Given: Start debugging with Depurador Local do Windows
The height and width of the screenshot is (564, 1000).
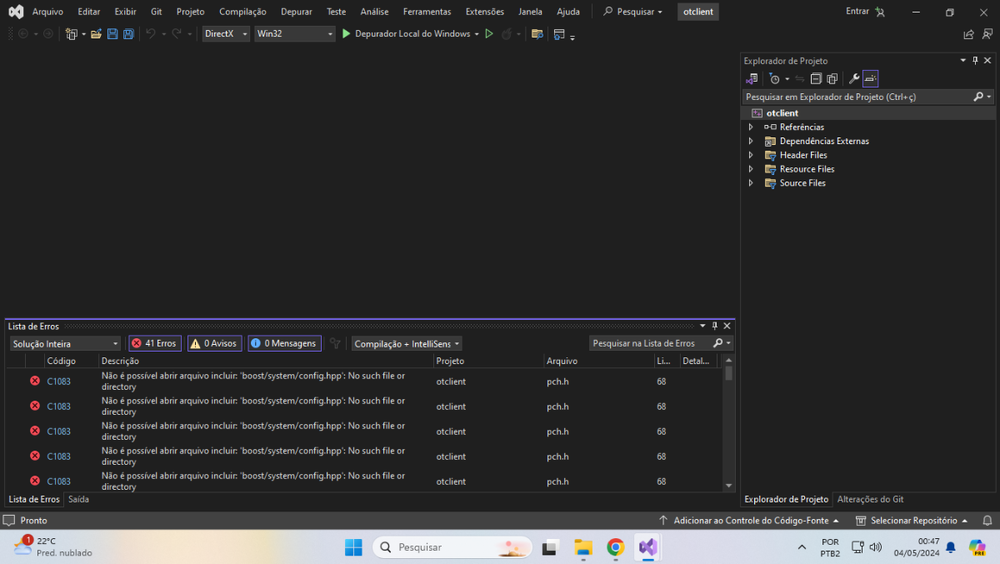Looking at the screenshot, I should [406, 34].
